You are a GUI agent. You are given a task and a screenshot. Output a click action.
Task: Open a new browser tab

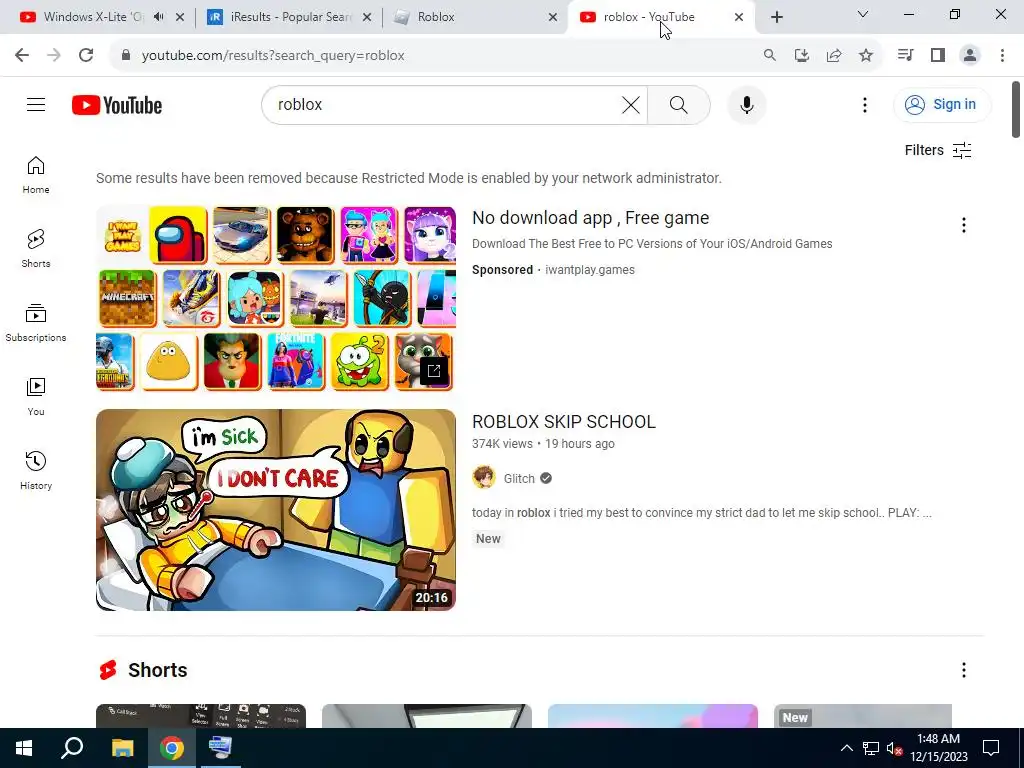pyautogui.click(x=776, y=18)
